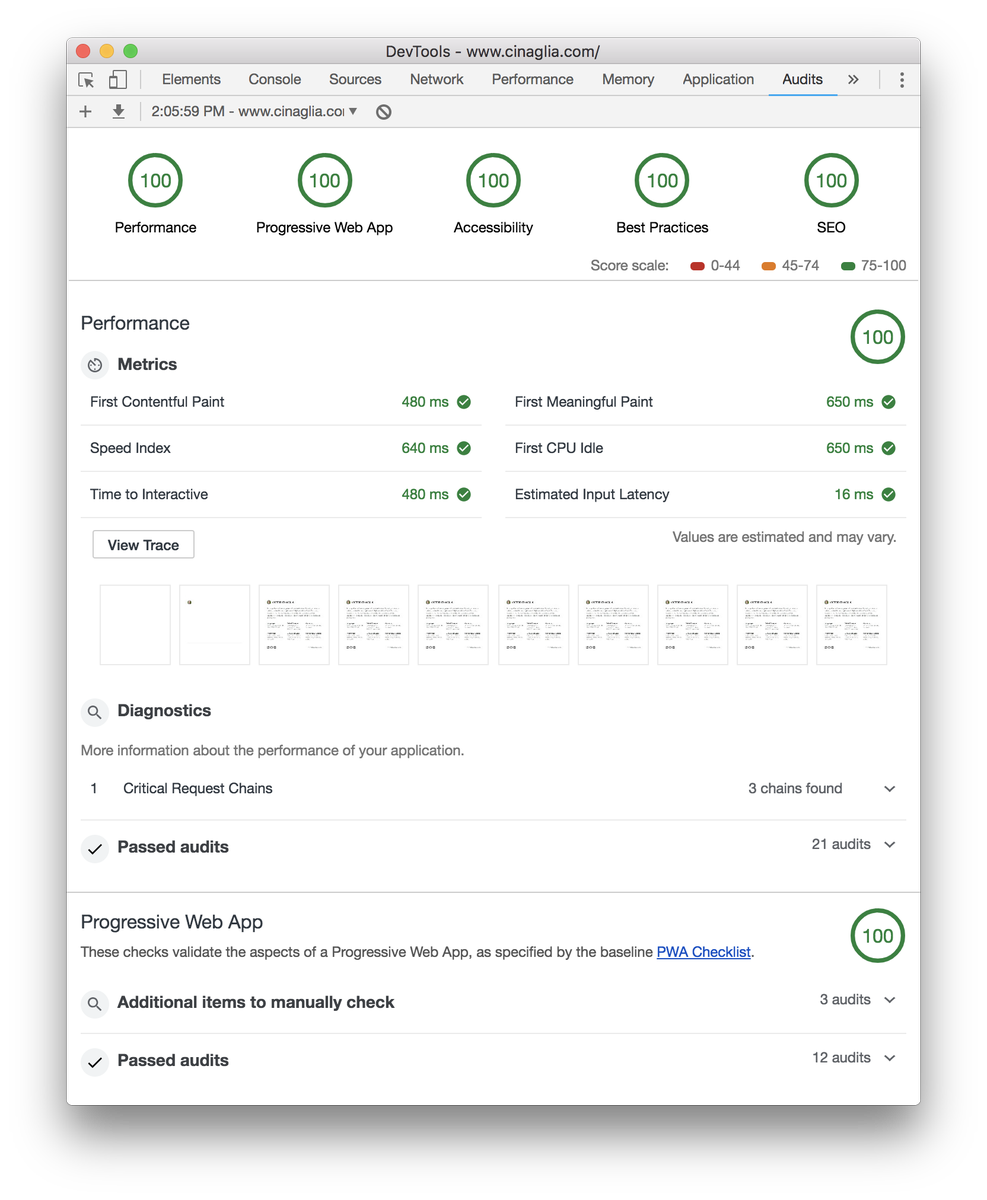The image size is (987, 1200).
Task: Click the green check beside First Contentful Paint
Action: click(464, 402)
